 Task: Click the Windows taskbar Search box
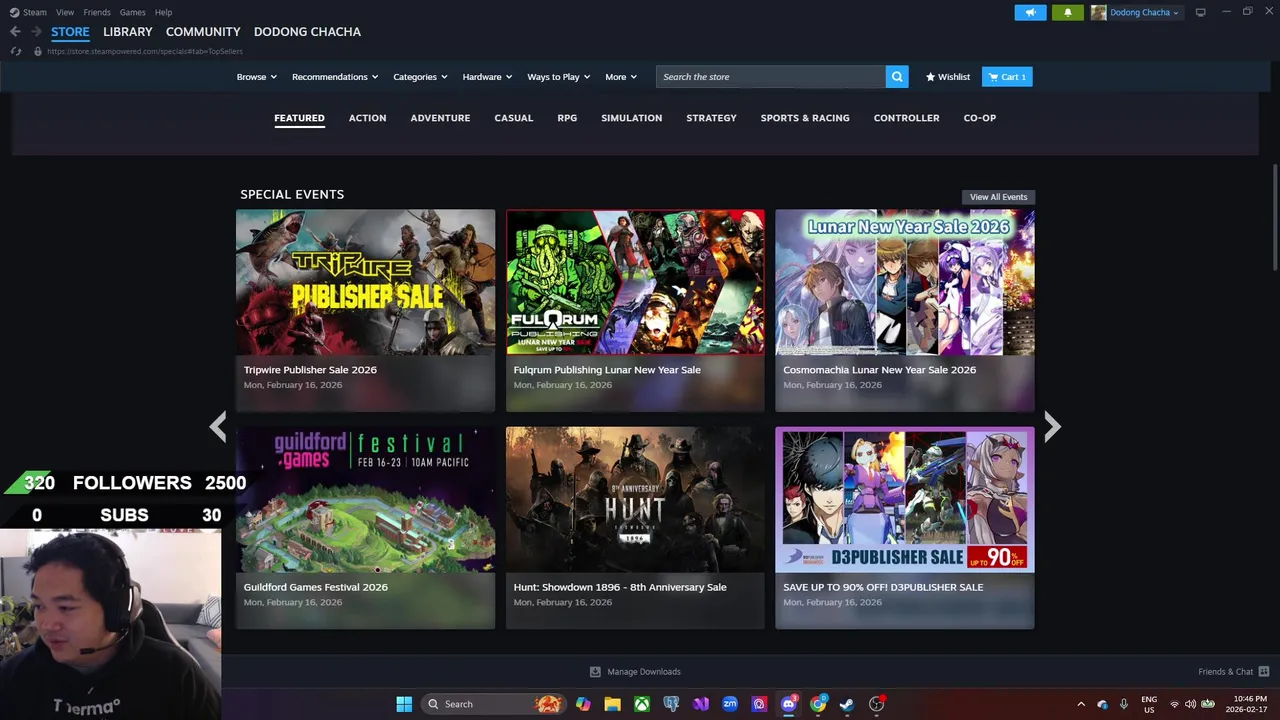pos(493,704)
